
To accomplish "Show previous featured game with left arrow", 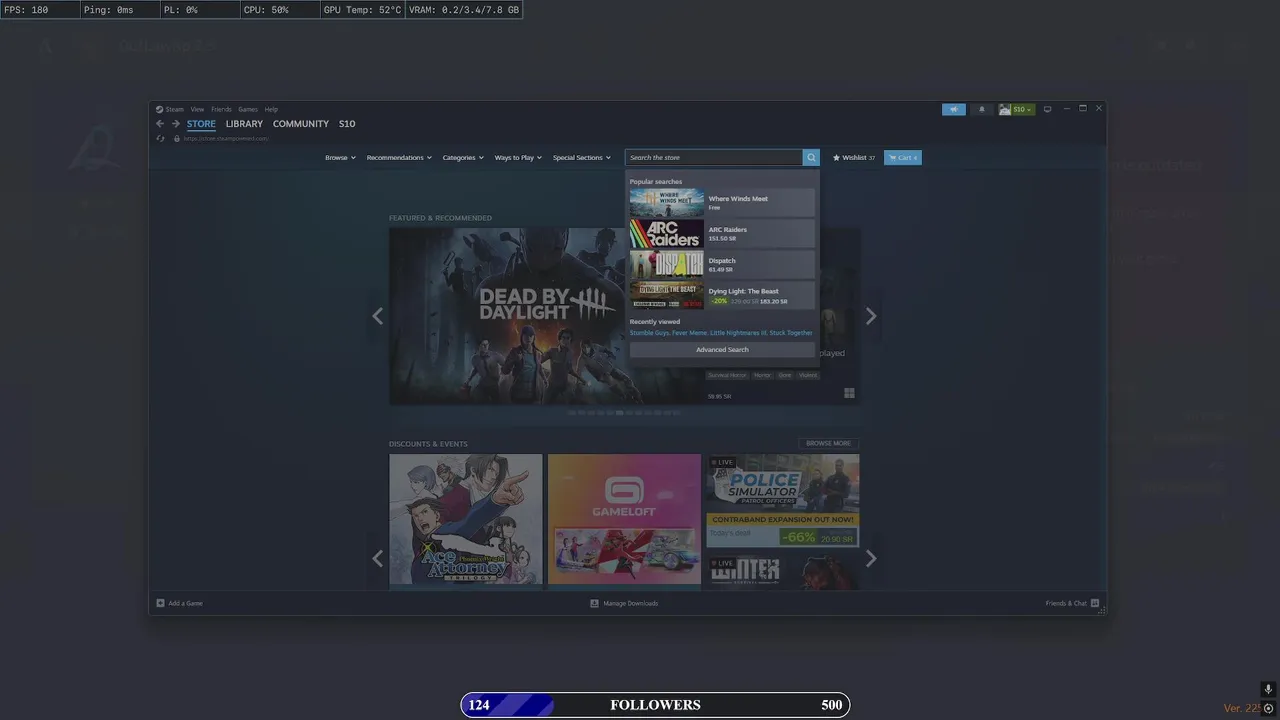I will (x=377, y=316).
